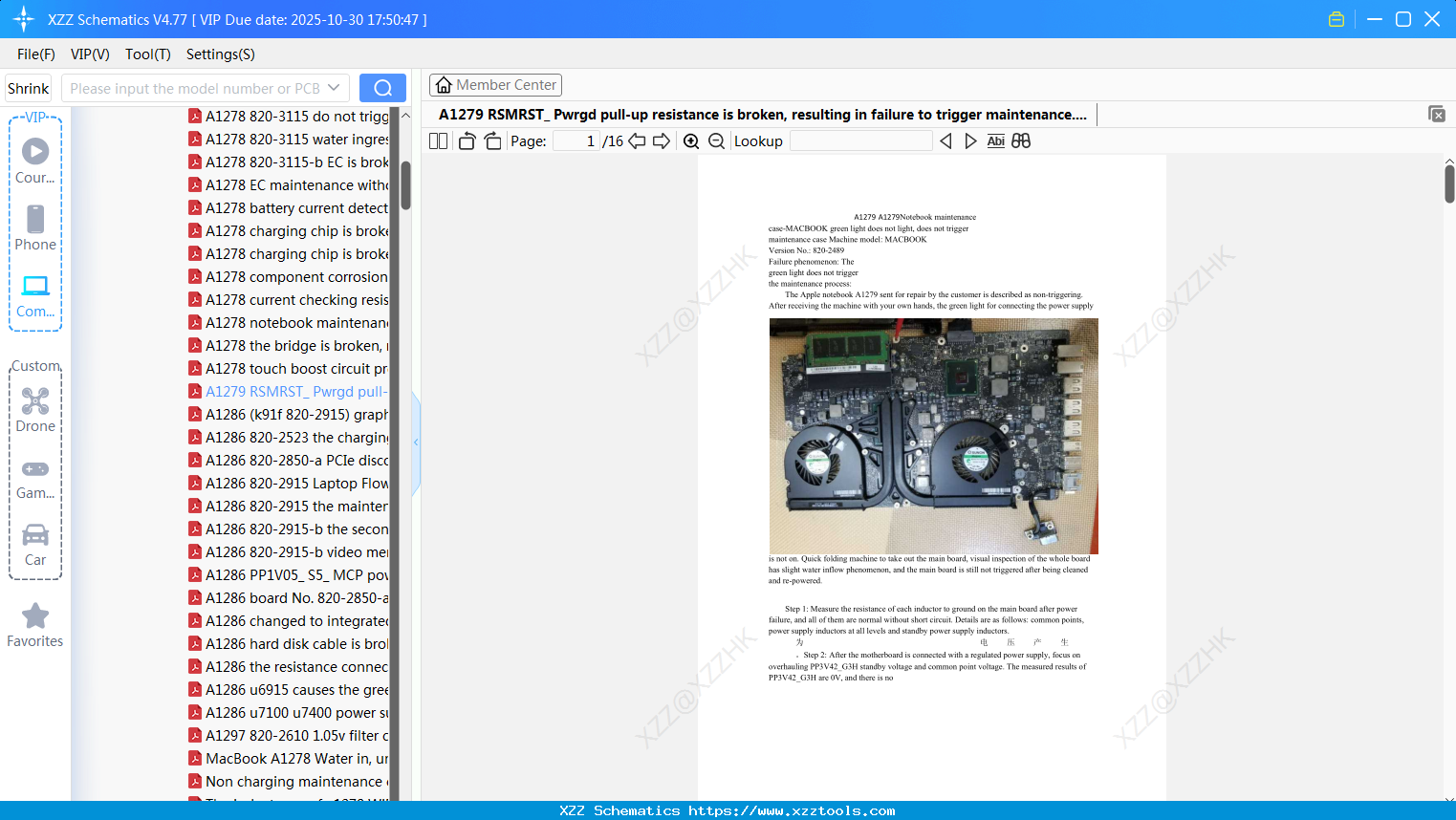
Task: Click the Shrink button
Action: [x=29, y=88]
